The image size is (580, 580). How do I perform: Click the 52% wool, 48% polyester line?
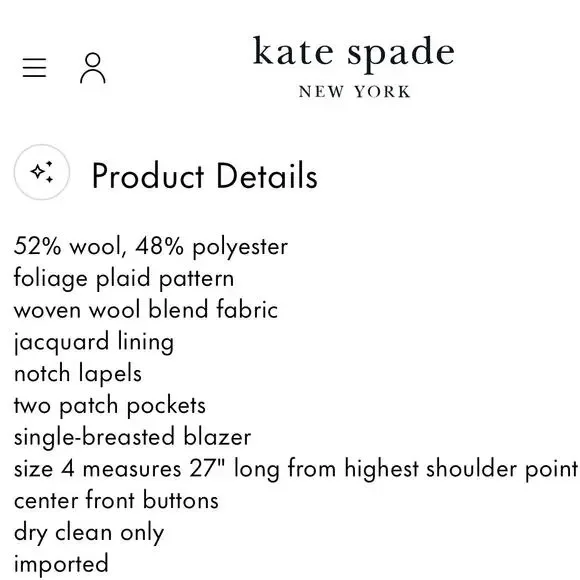(x=151, y=246)
